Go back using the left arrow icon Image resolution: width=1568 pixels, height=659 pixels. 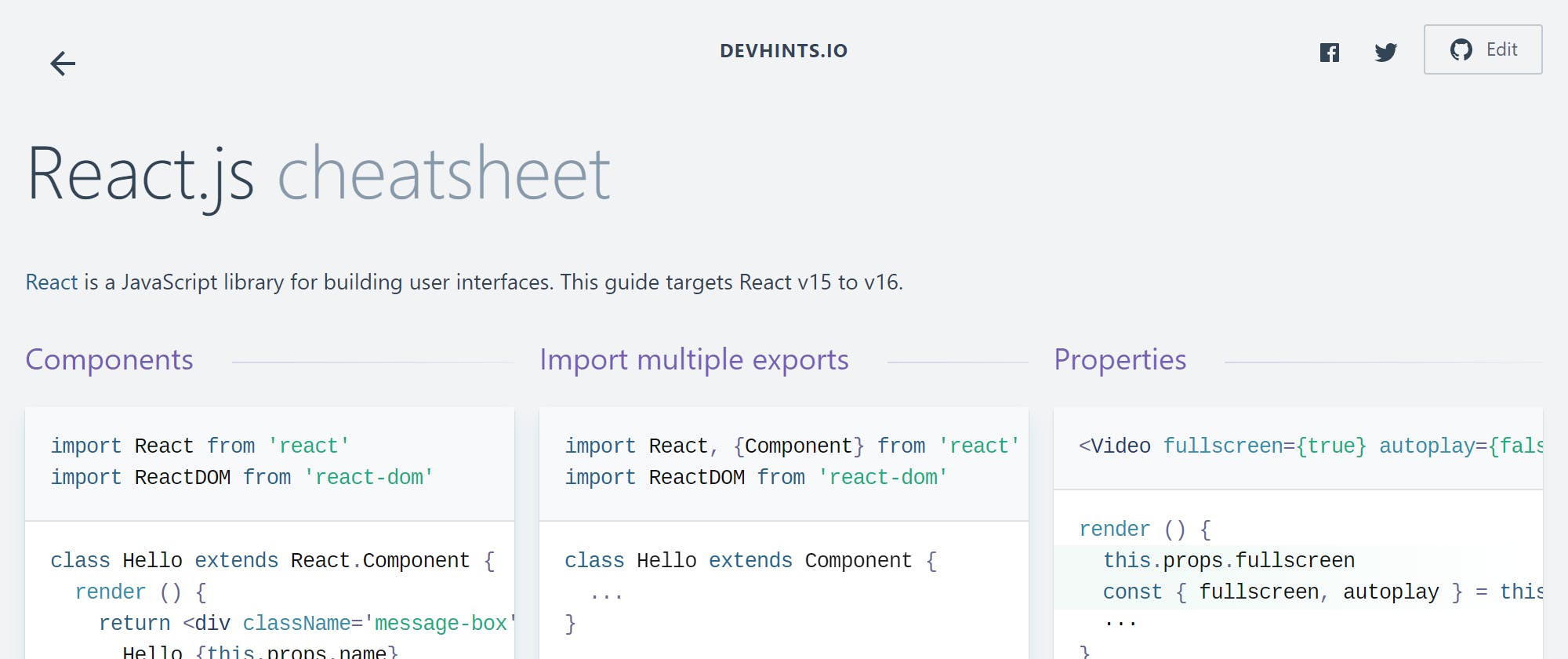[63, 63]
